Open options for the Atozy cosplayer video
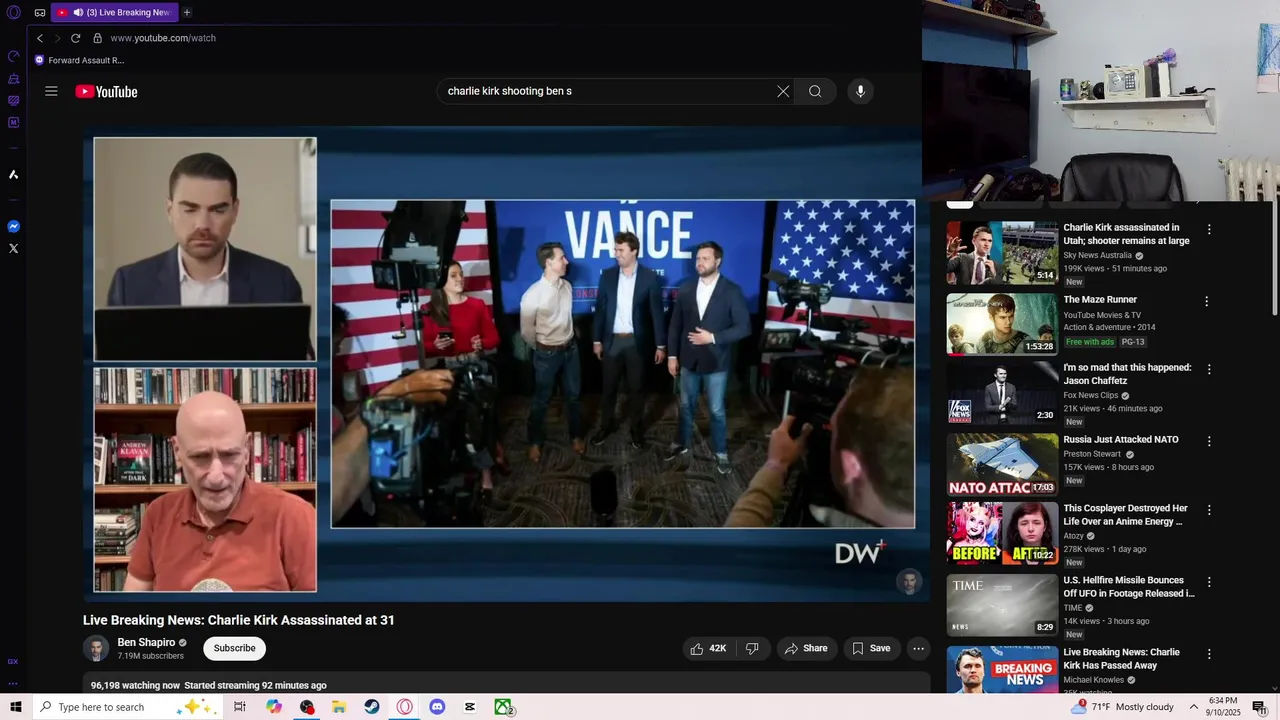This screenshot has height=720, width=1280. 1209,510
